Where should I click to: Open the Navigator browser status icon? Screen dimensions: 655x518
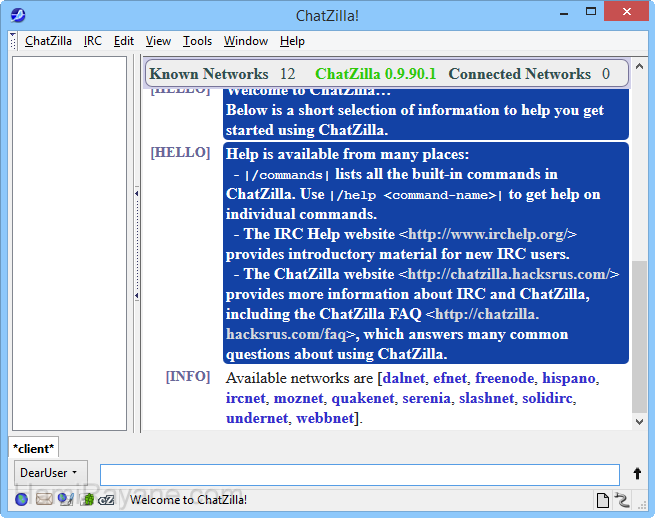tap(21, 499)
